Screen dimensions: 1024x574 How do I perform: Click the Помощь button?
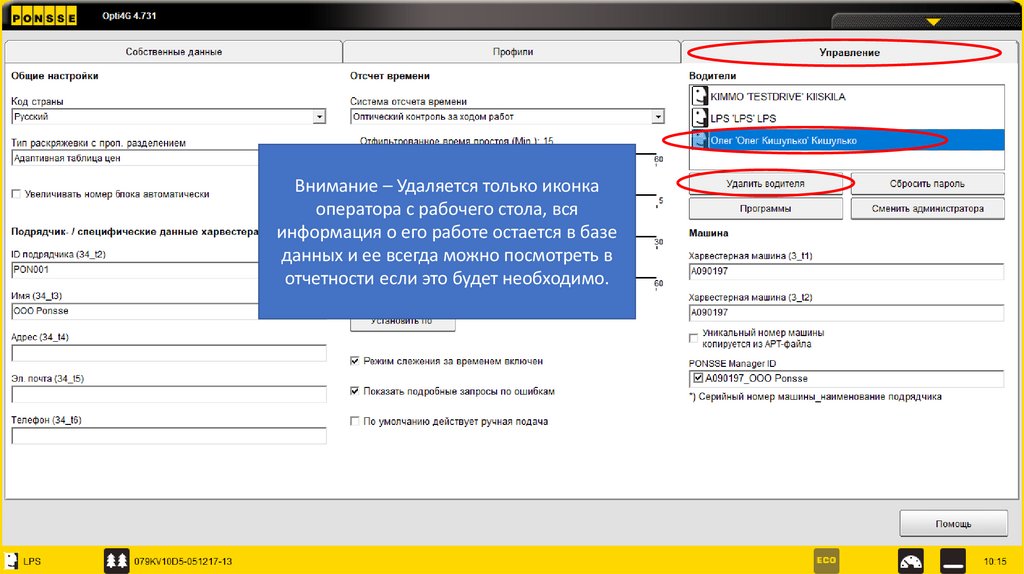click(953, 524)
